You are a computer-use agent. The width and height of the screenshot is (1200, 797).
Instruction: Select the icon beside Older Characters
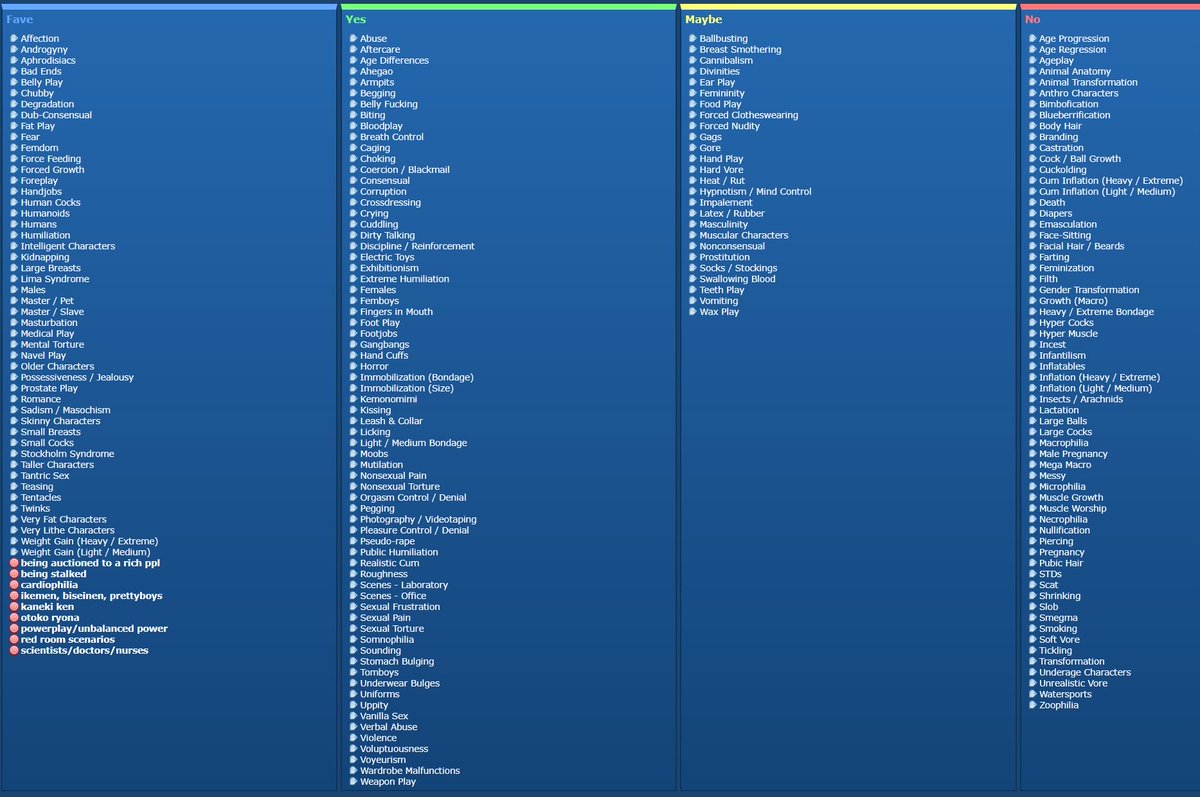tap(14, 367)
